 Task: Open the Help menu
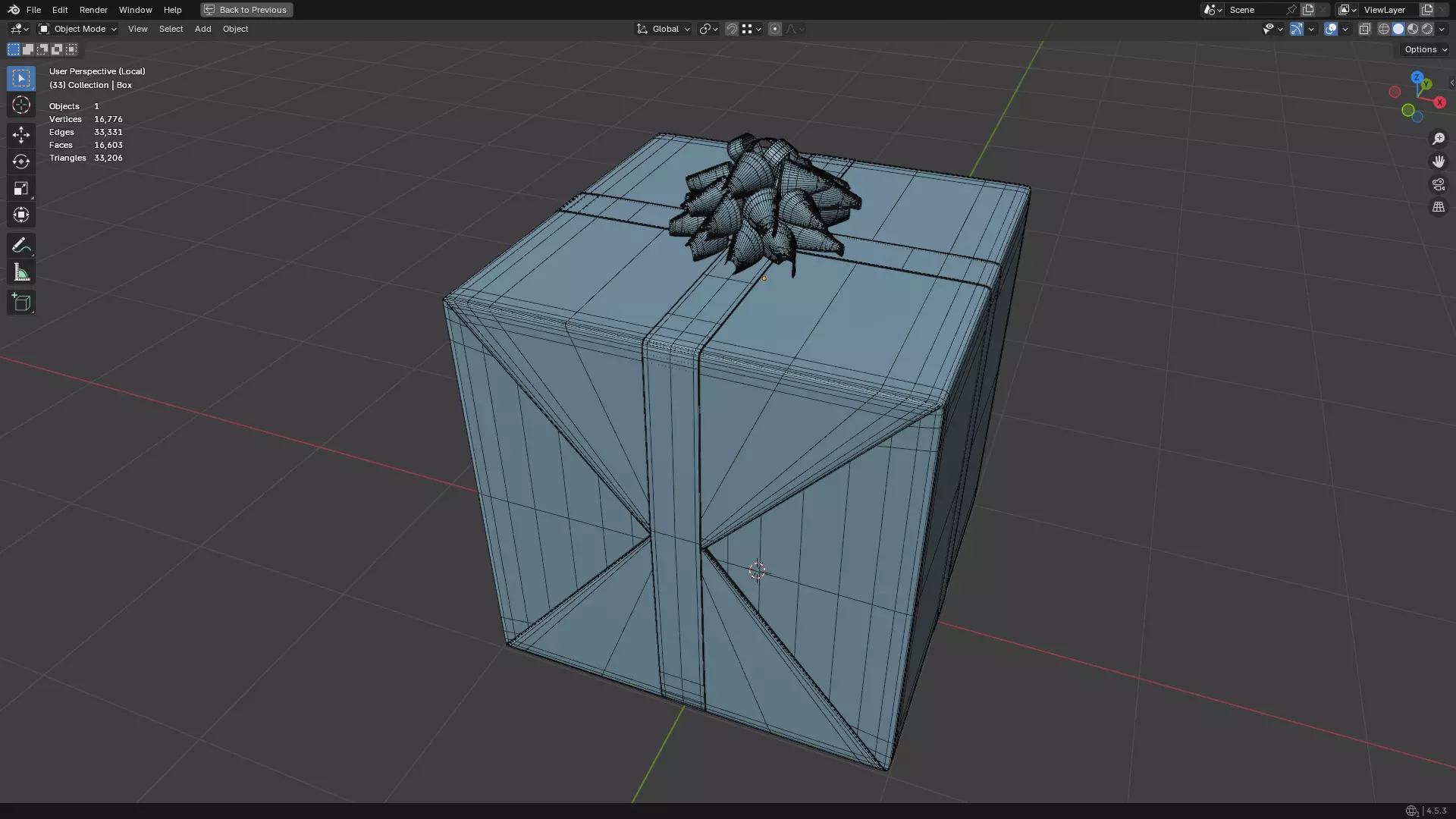pos(172,10)
